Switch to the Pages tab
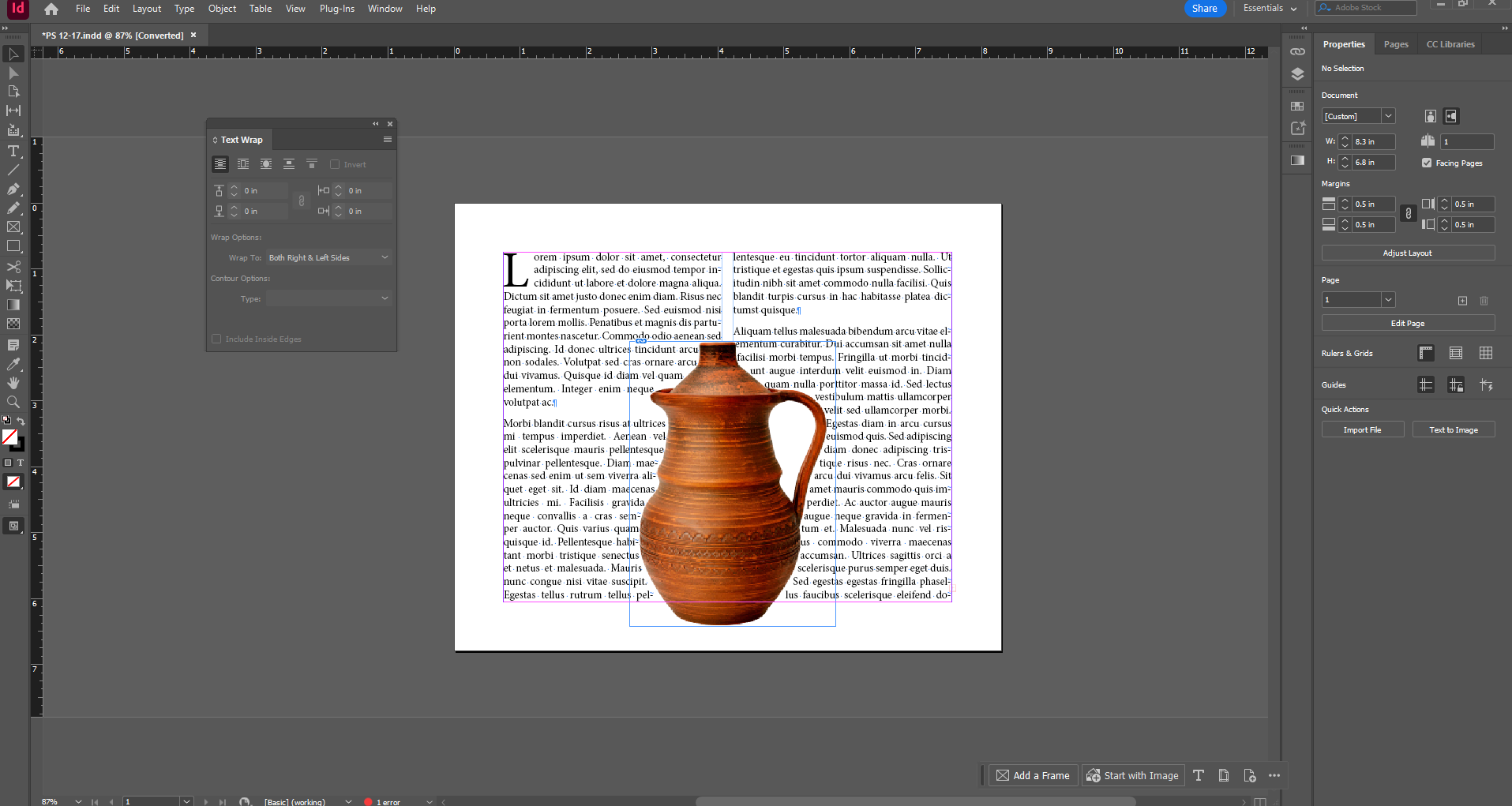This screenshot has height=806, width=1512. 1396,44
